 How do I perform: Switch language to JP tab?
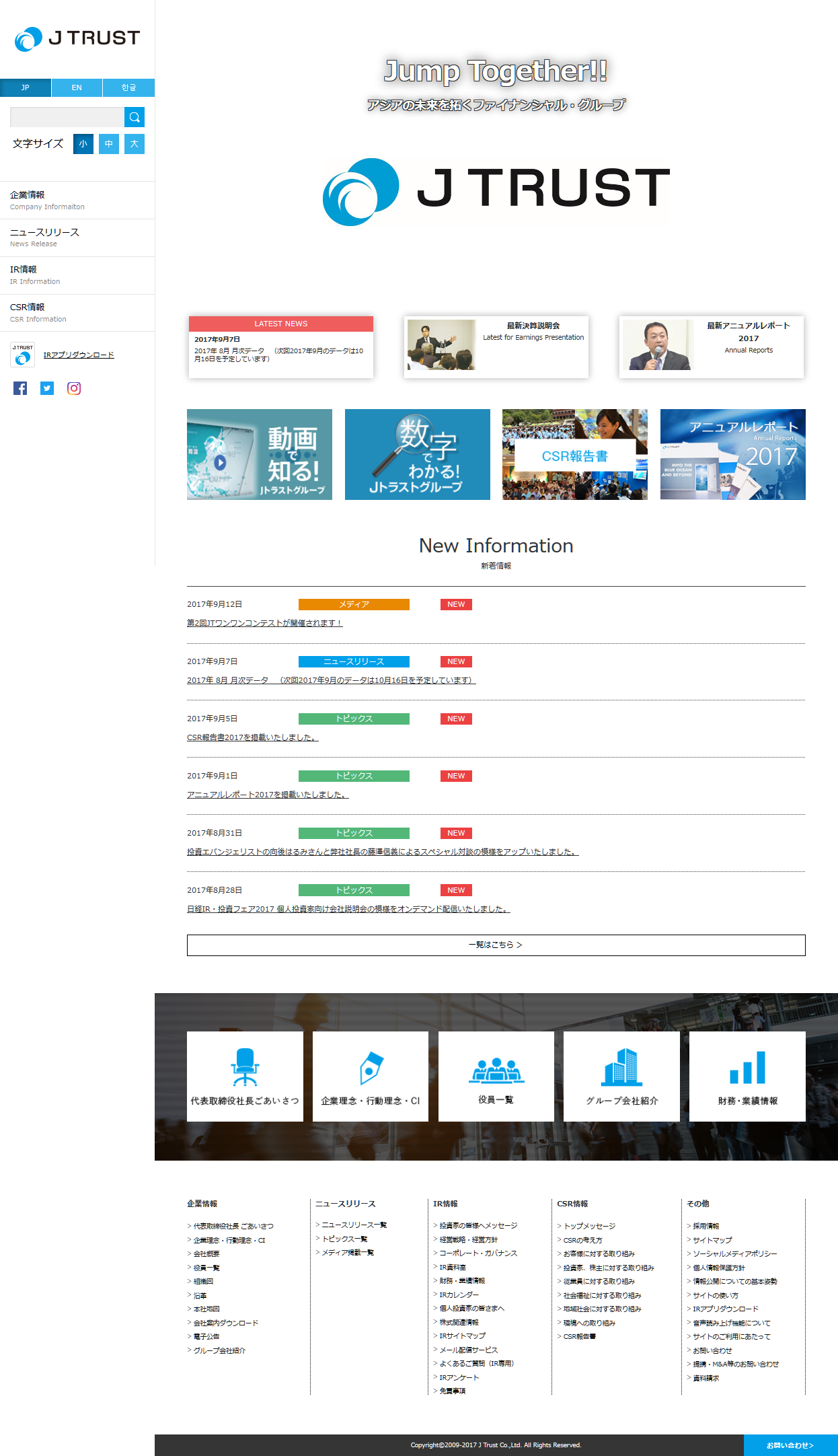click(26, 87)
